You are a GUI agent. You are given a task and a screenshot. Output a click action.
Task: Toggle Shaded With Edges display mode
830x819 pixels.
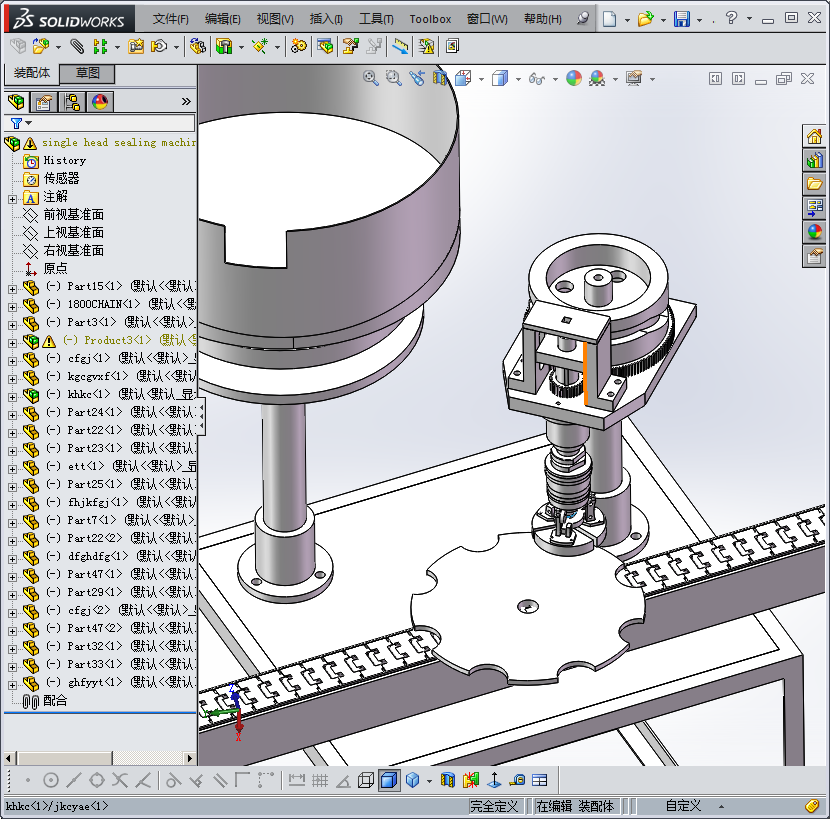(x=389, y=780)
